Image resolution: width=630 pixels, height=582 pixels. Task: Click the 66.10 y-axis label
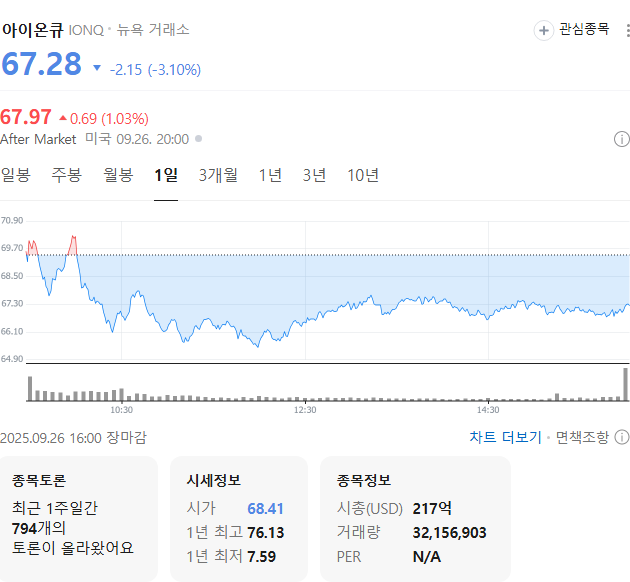(12, 331)
